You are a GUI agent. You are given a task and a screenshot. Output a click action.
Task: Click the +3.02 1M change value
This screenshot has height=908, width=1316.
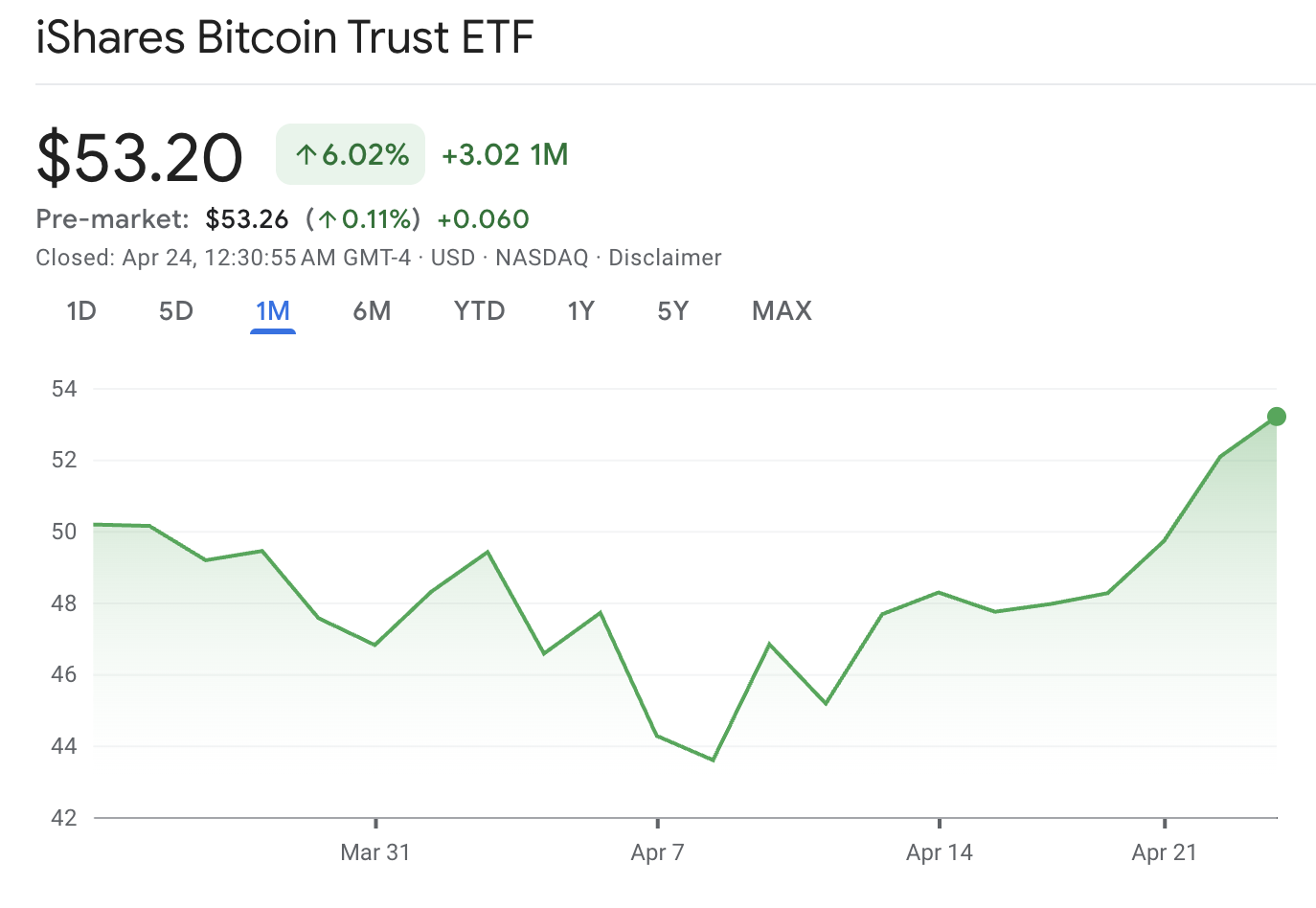[505, 154]
